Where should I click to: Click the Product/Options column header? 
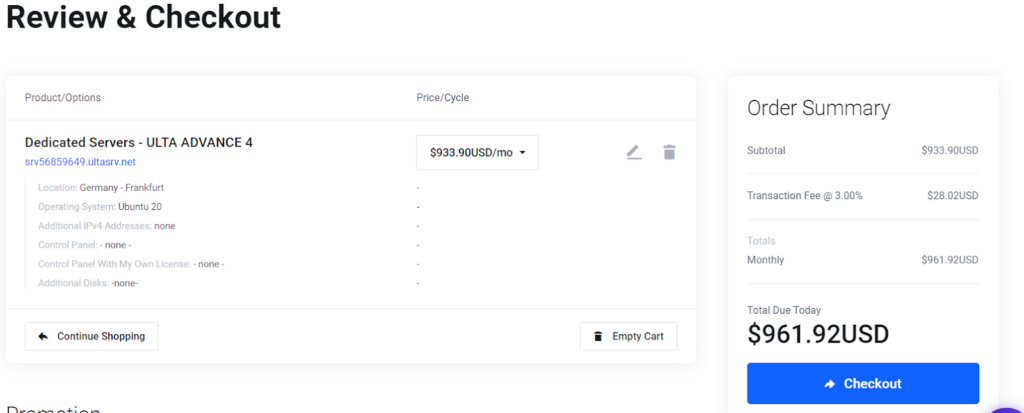tap(62, 98)
